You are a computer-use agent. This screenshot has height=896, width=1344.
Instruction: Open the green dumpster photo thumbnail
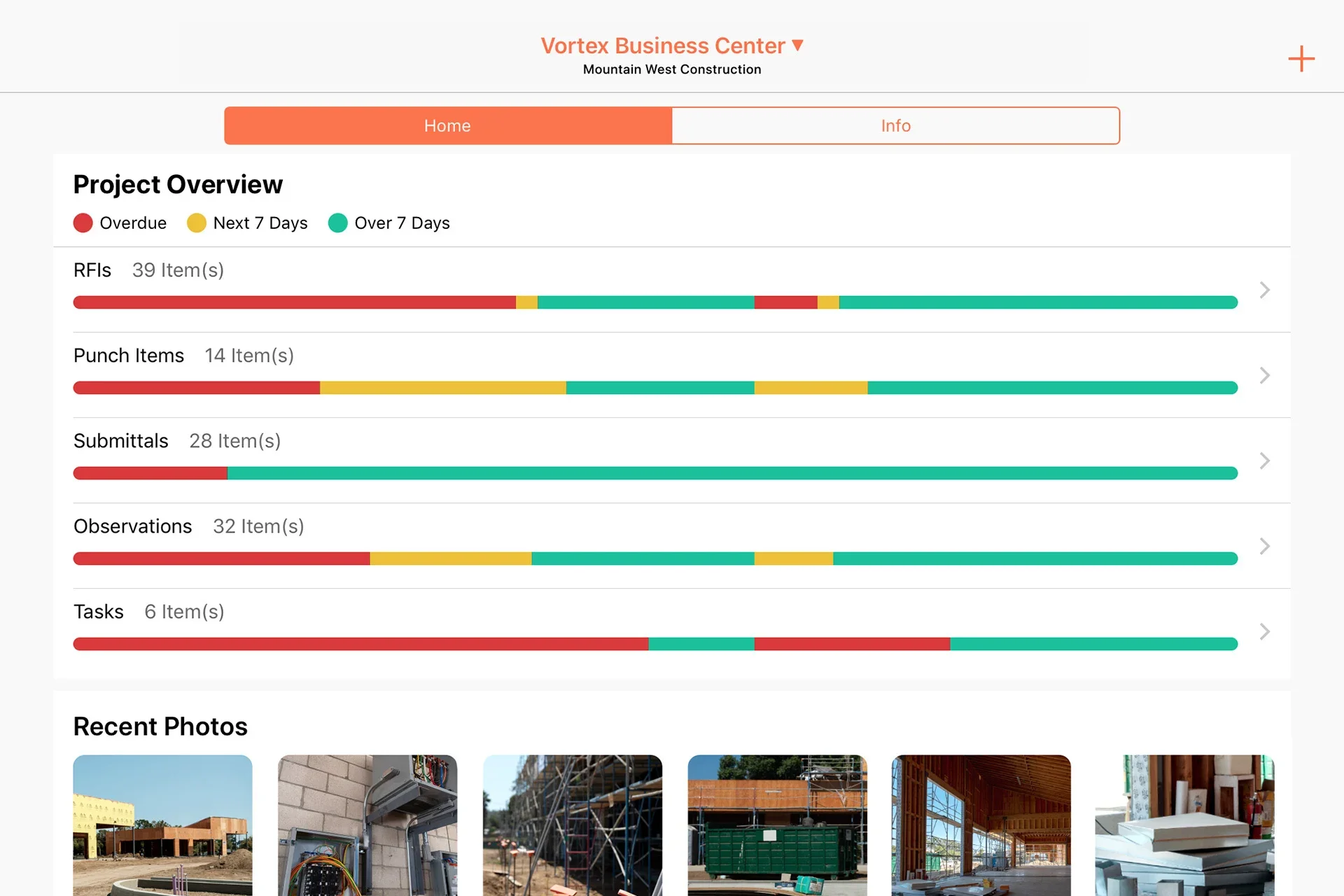[777, 825]
